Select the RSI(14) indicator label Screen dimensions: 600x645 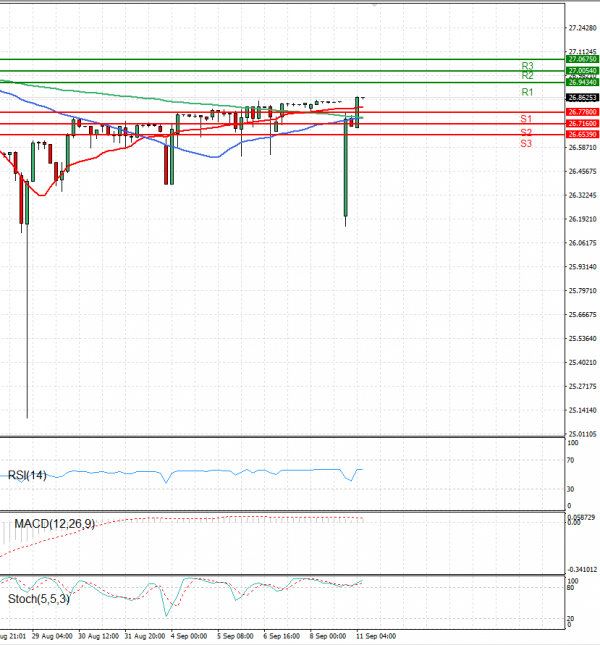[x=27, y=476]
